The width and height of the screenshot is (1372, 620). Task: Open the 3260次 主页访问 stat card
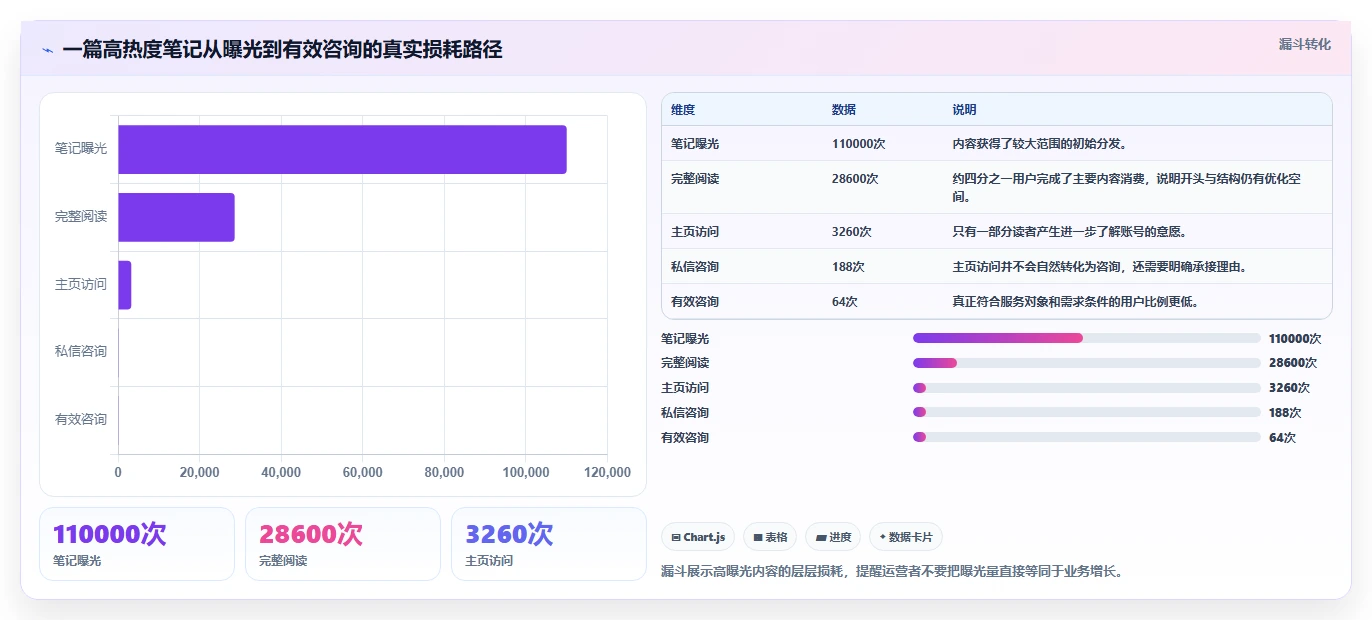point(549,544)
